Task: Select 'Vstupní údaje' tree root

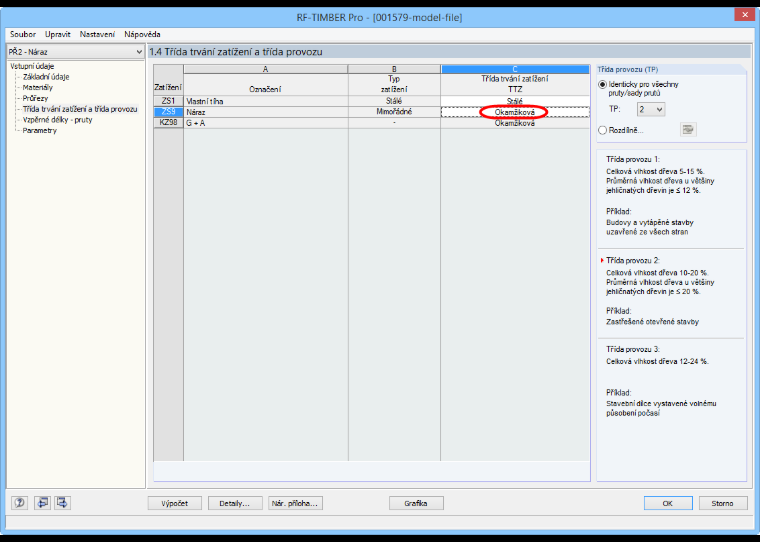Action: 32,66
